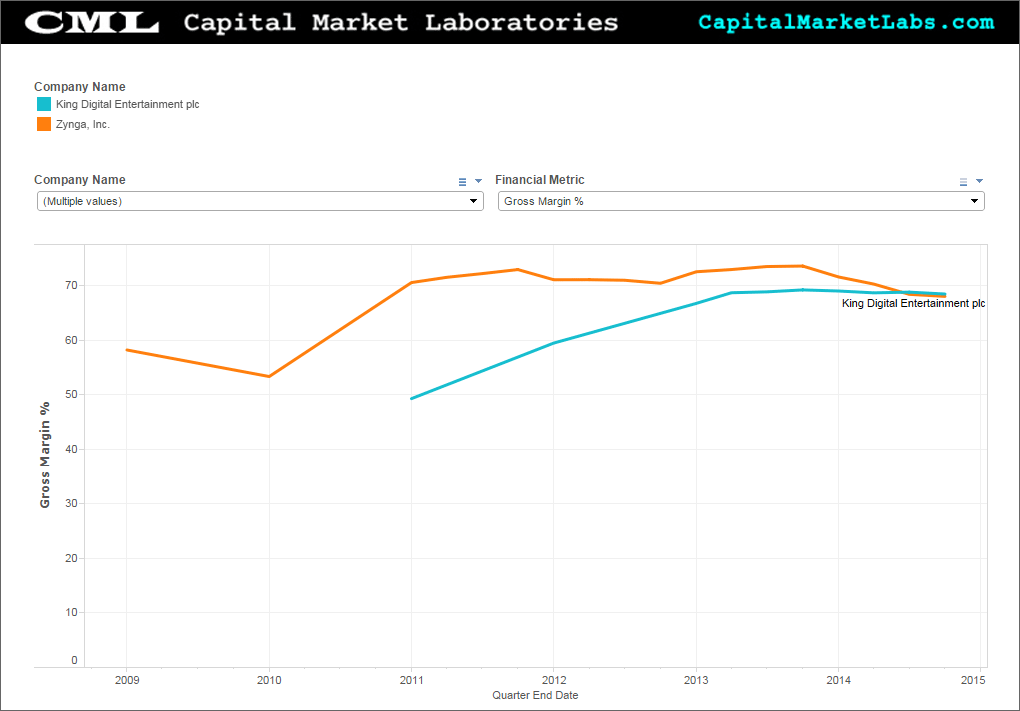Click the 70 y-axis tick label
Image resolution: width=1020 pixels, height=711 pixels.
click(x=71, y=285)
